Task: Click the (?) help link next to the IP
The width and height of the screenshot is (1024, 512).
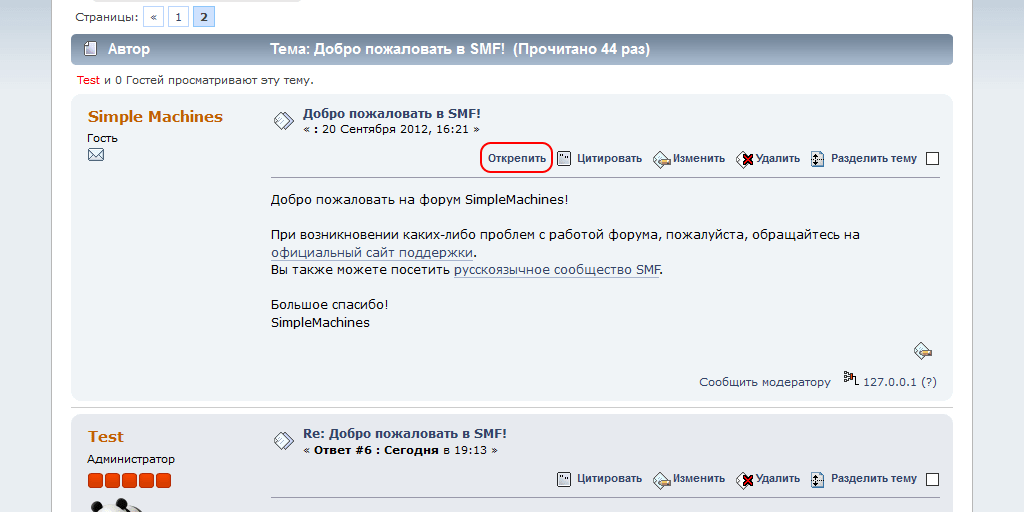Action: point(929,382)
